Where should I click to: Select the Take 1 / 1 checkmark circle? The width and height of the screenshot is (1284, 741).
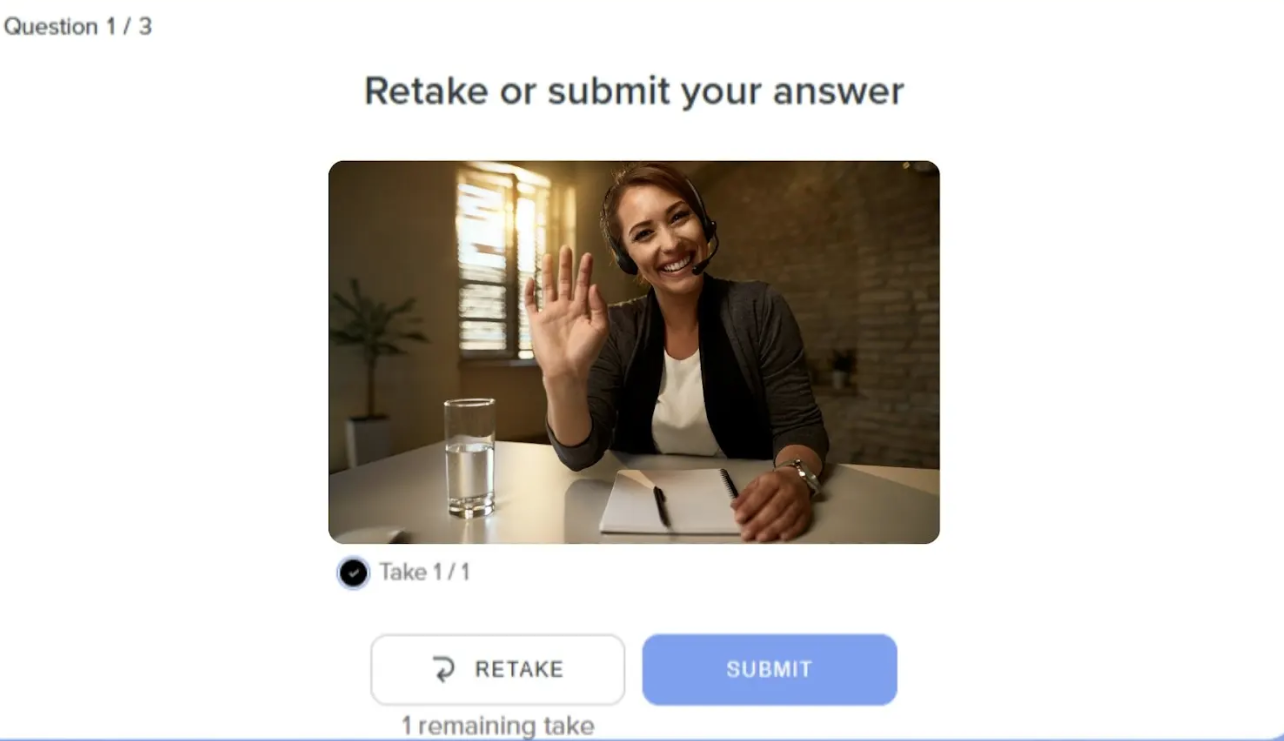coord(352,573)
